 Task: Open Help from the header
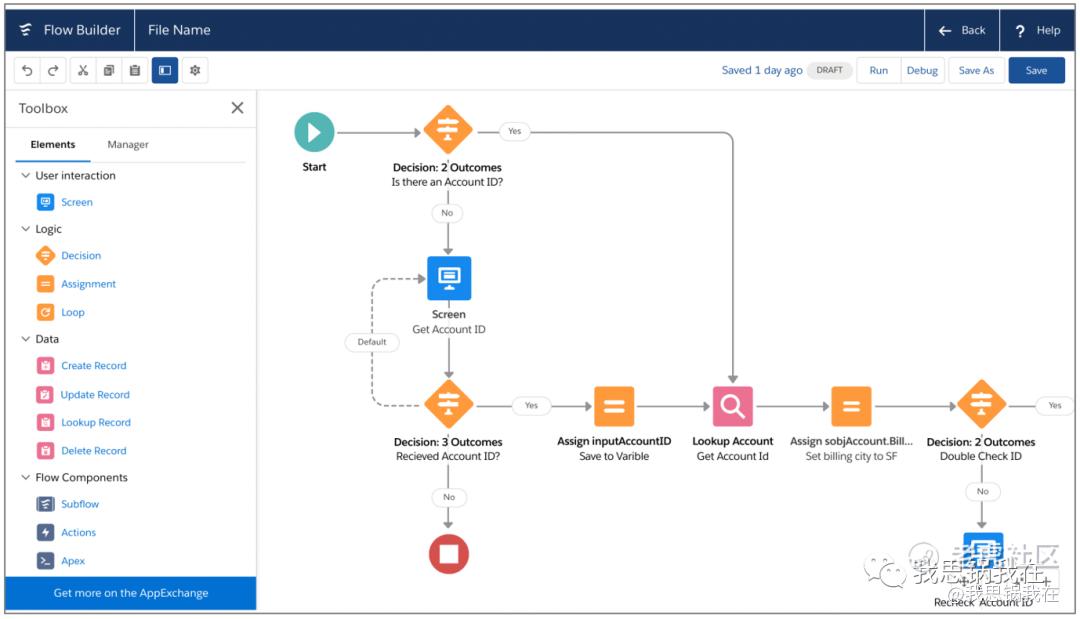pyautogui.click(x=1037, y=30)
